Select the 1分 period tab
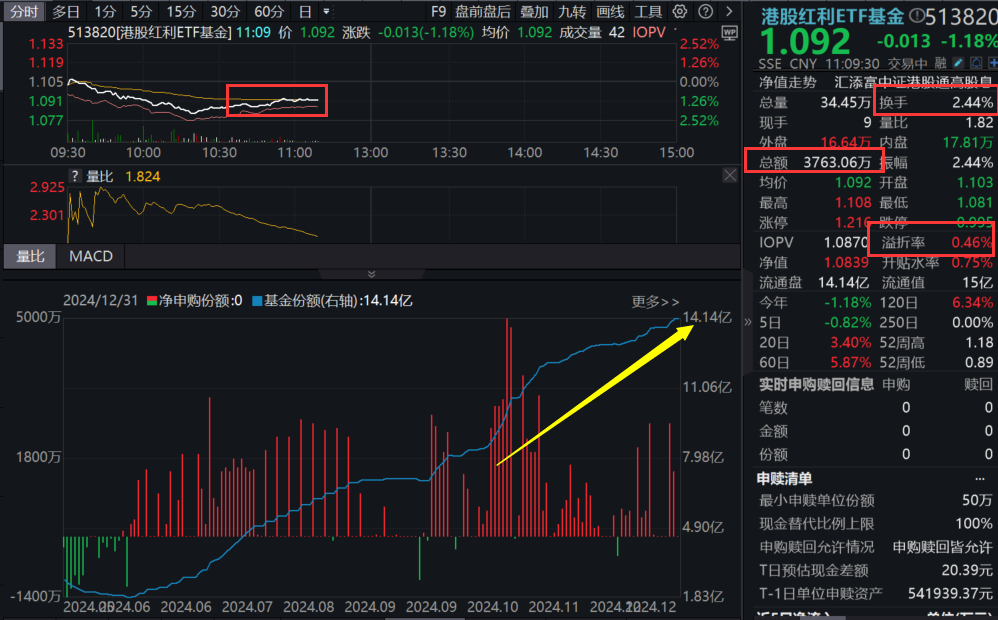The height and width of the screenshot is (620, 998). tap(105, 11)
